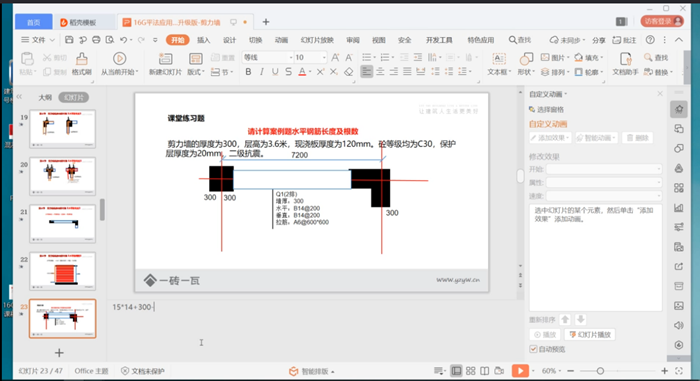Viewport: 700px width, 381px height.
Task: Toggle subscript formatting
Action: tap(333, 71)
